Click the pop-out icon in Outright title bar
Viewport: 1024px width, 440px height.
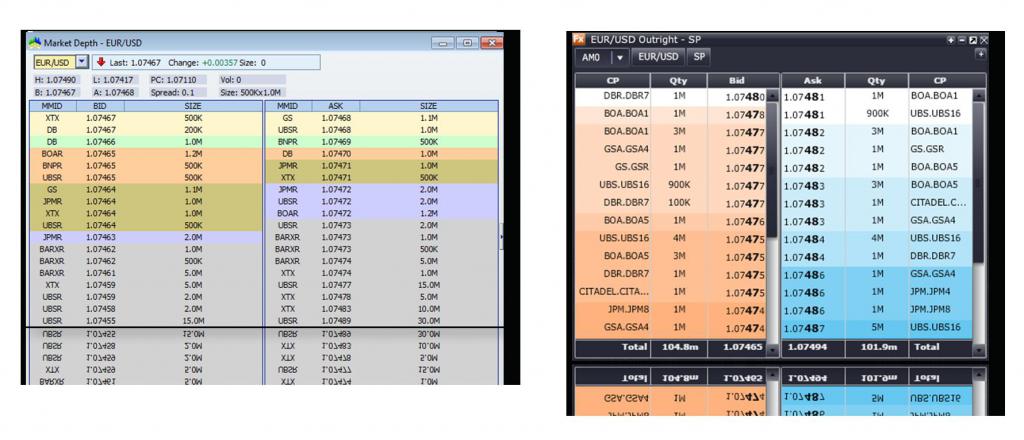972,40
